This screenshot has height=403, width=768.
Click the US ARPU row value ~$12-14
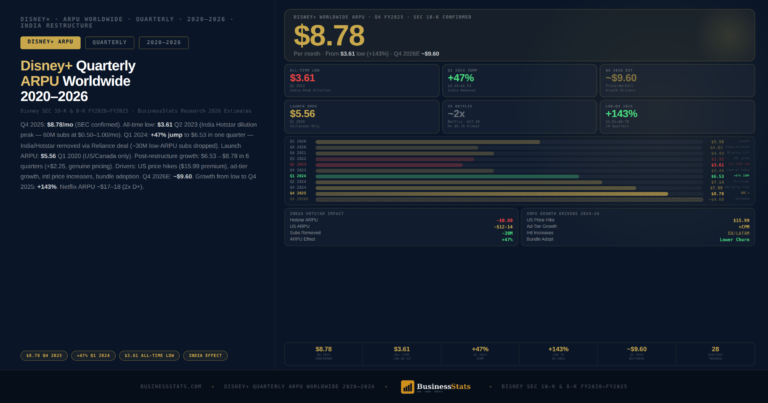point(503,227)
